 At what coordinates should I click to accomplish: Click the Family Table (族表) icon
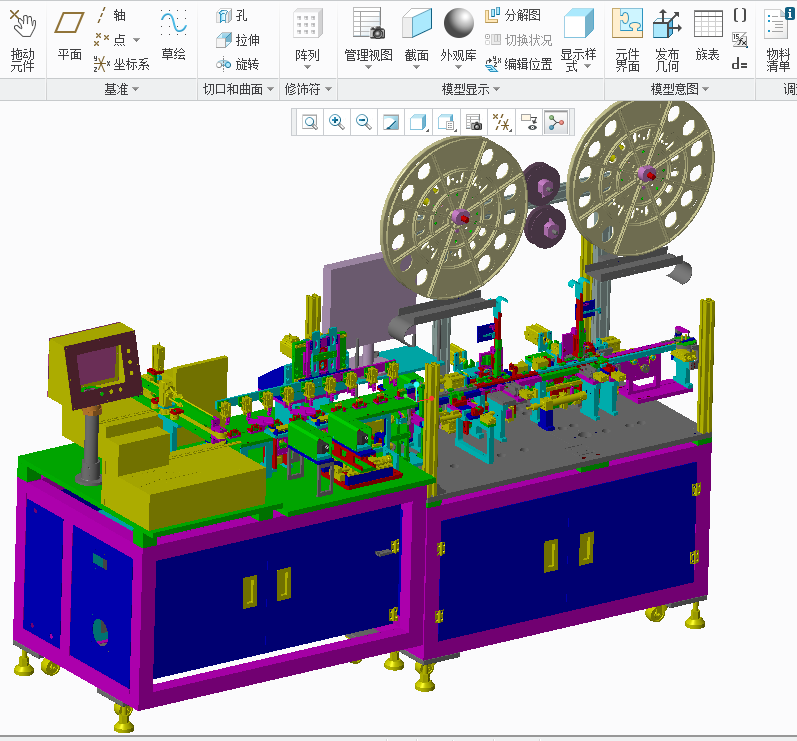[x=707, y=37]
